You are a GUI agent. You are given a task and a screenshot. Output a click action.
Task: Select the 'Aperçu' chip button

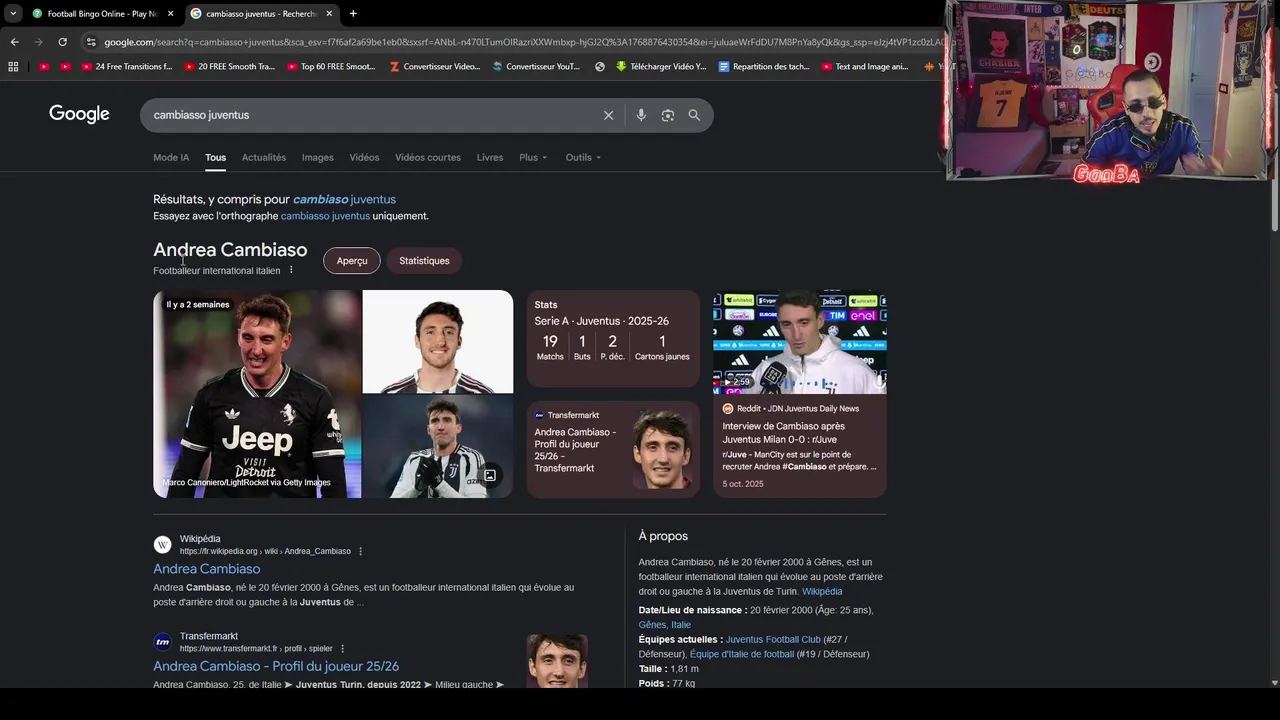click(x=352, y=260)
